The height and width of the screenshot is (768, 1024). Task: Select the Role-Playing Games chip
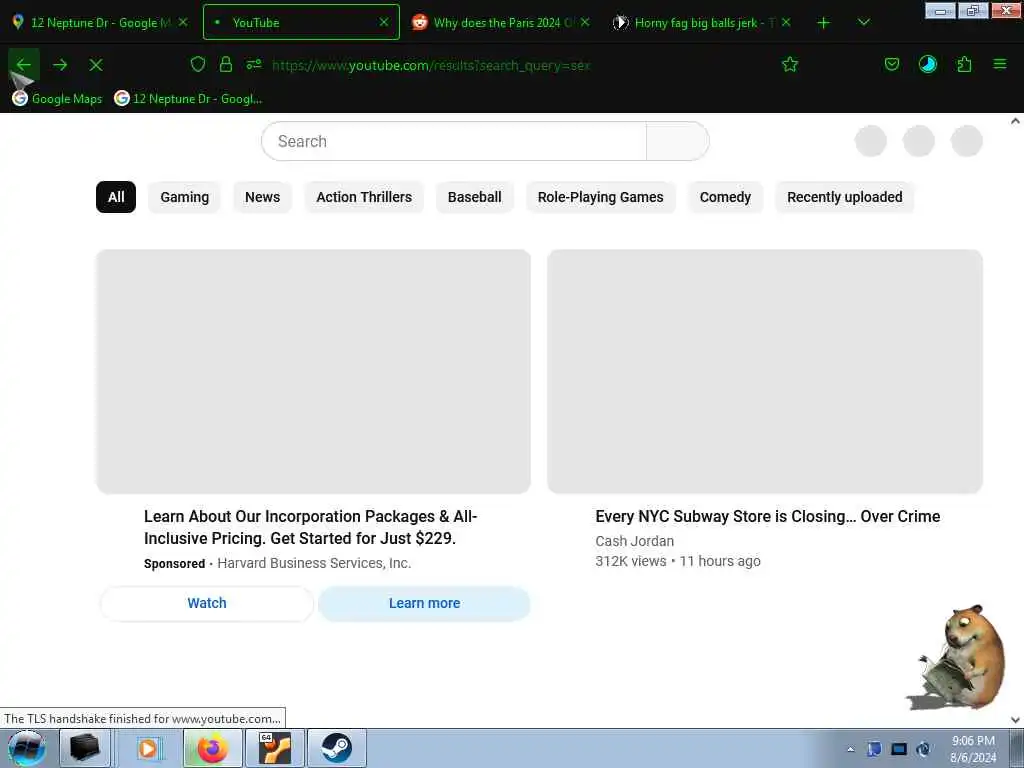point(601,197)
